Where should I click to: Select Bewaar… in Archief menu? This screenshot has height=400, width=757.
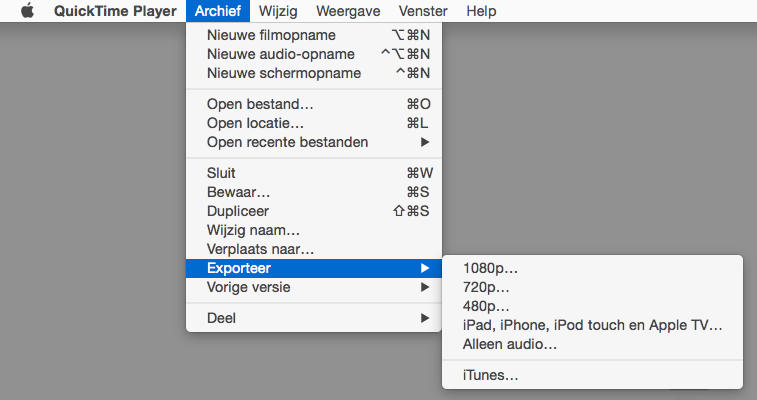tap(314, 192)
